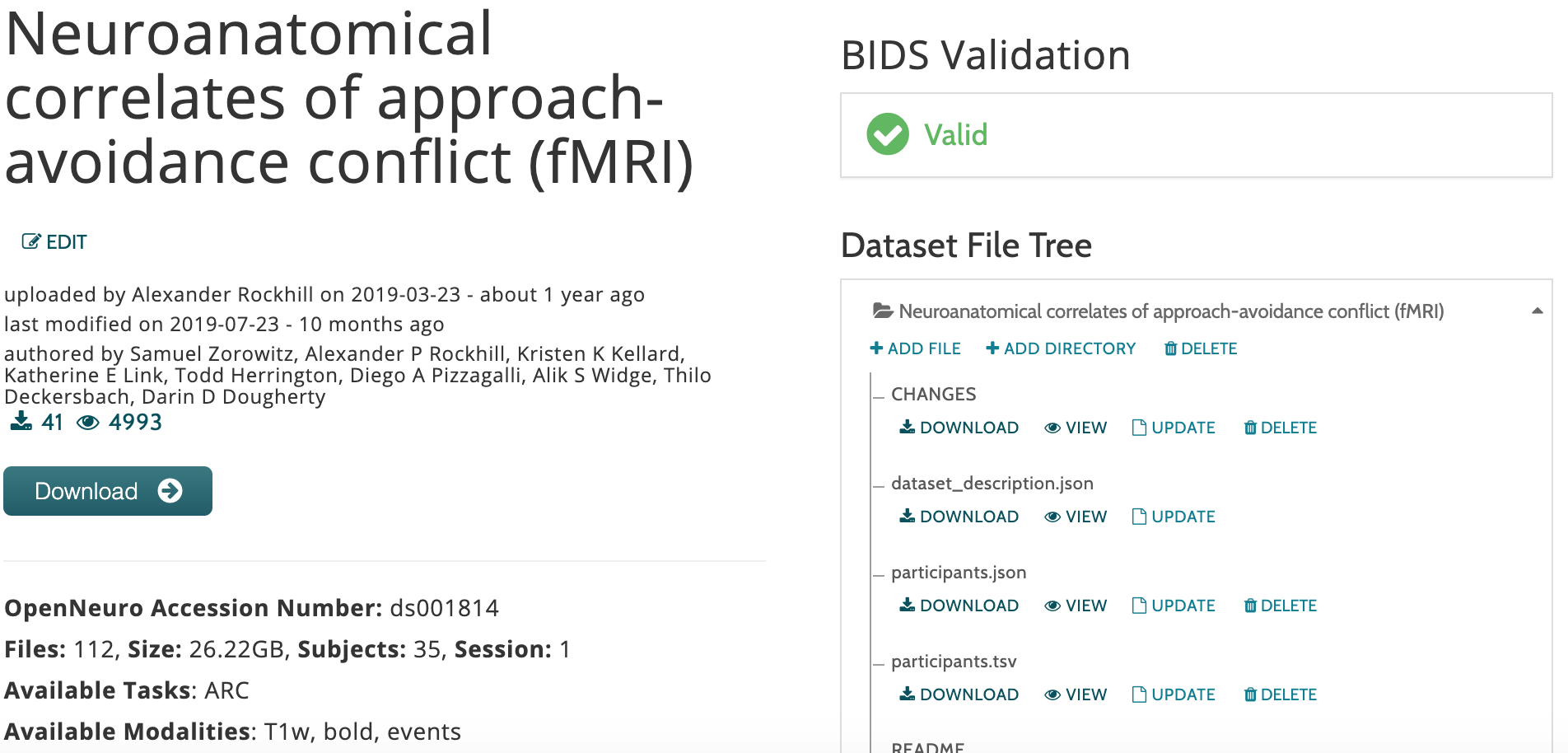Delete the participants.tsv file
This screenshot has width=1568, height=753.
tap(1280, 695)
